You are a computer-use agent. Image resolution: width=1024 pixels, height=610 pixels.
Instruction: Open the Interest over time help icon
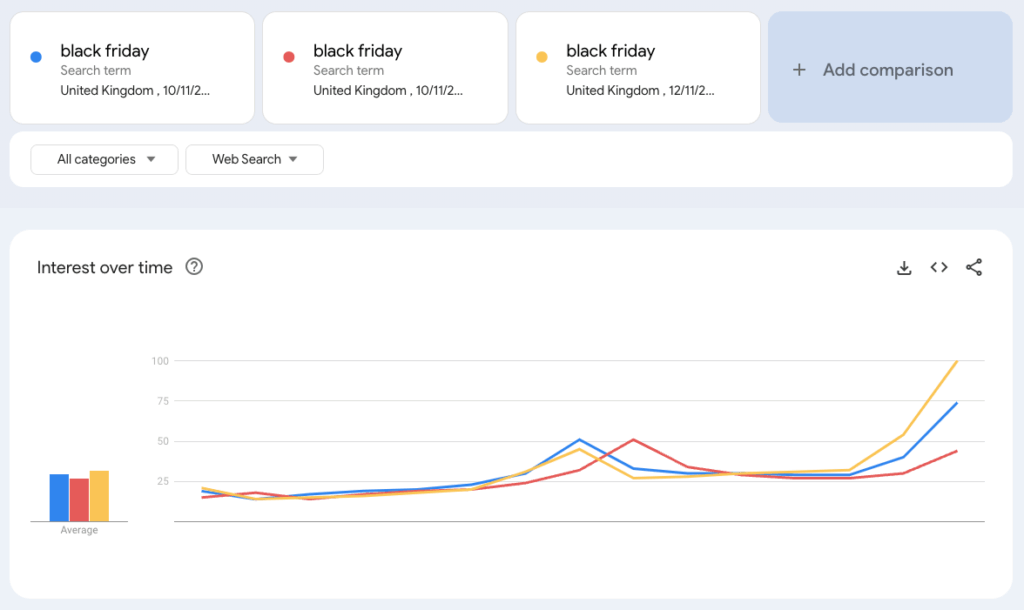195,267
